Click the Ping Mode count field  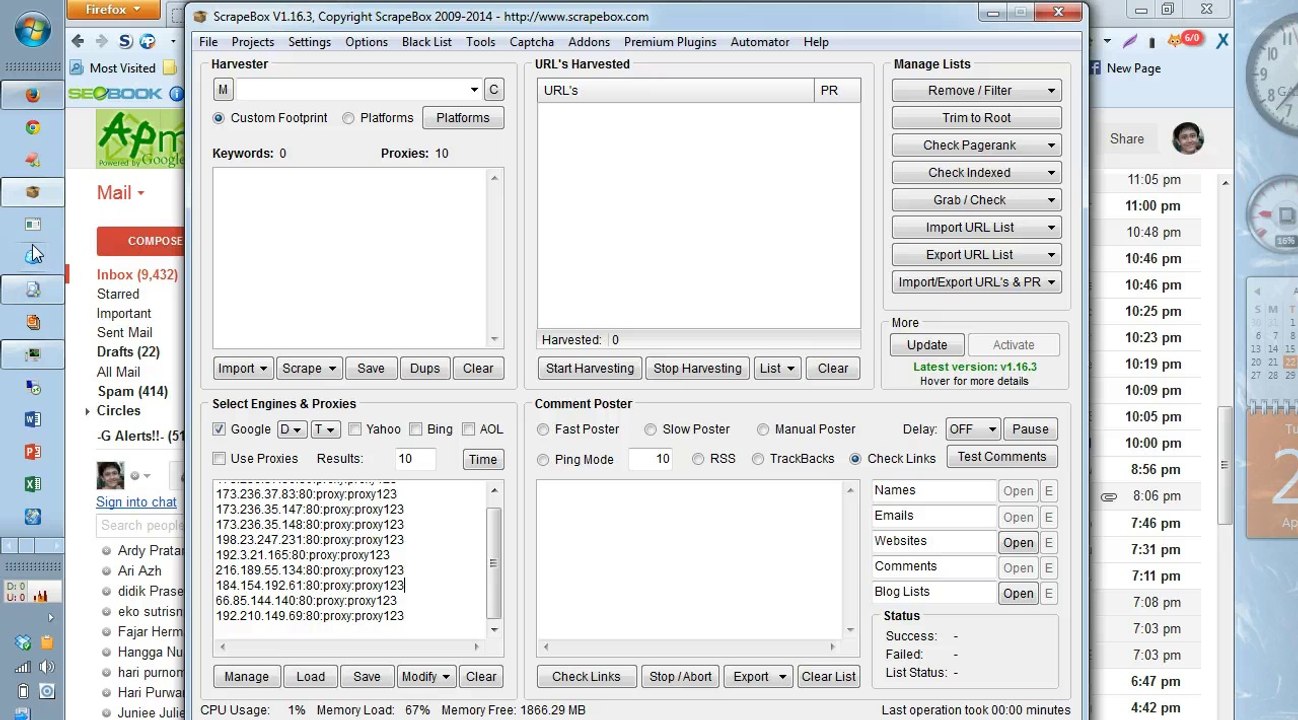point(650,460)
